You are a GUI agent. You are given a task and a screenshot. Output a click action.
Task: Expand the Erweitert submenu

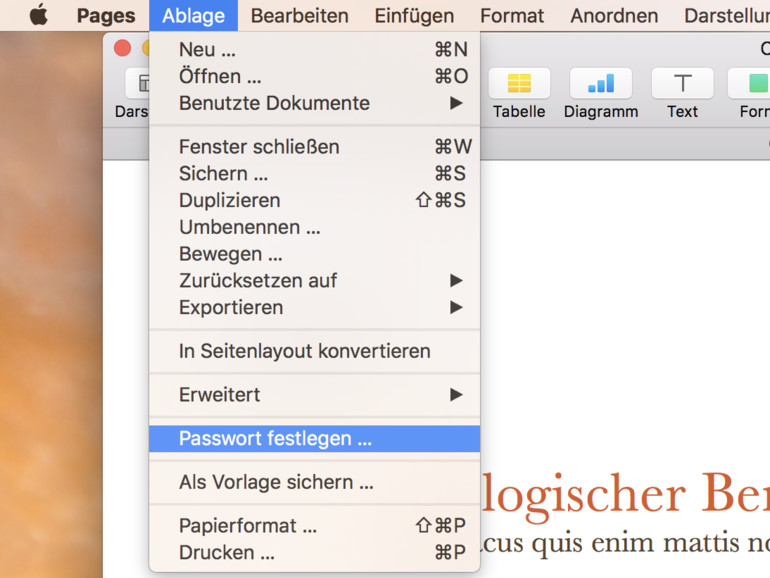coord(314,395)
